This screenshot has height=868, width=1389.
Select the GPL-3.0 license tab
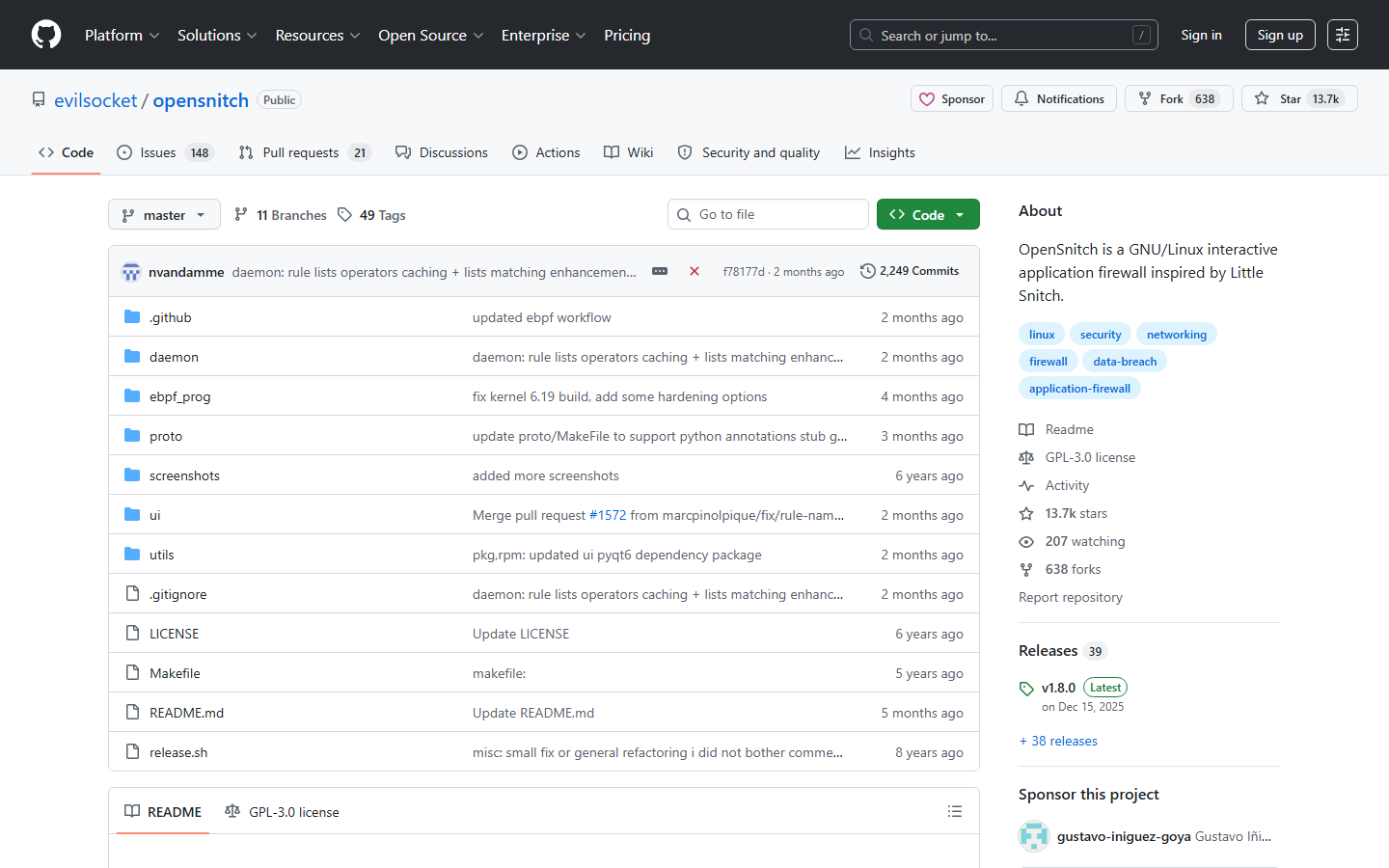pyautogui.click(x=282, y=811)
